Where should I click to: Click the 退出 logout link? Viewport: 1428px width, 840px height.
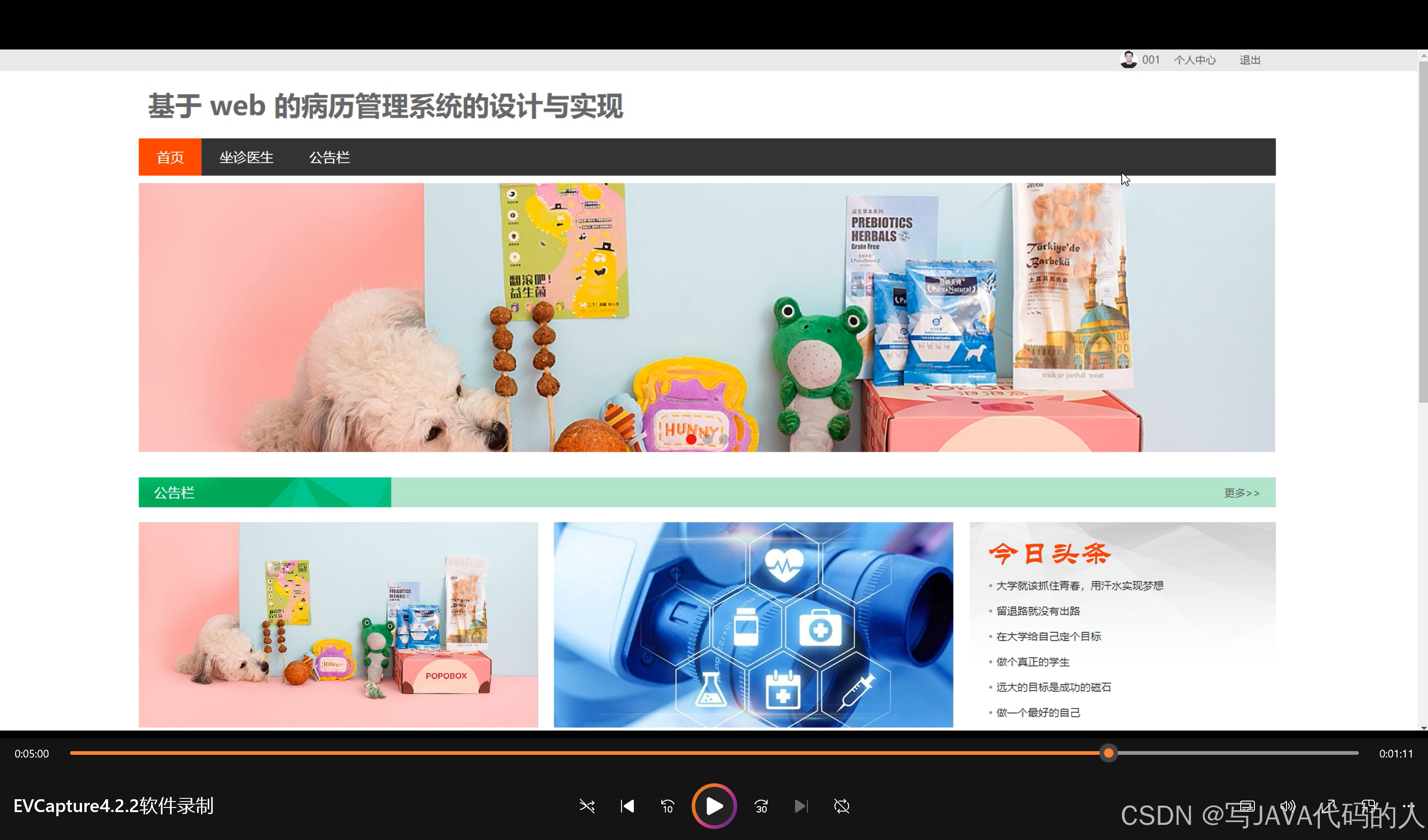coord(1249,60)
